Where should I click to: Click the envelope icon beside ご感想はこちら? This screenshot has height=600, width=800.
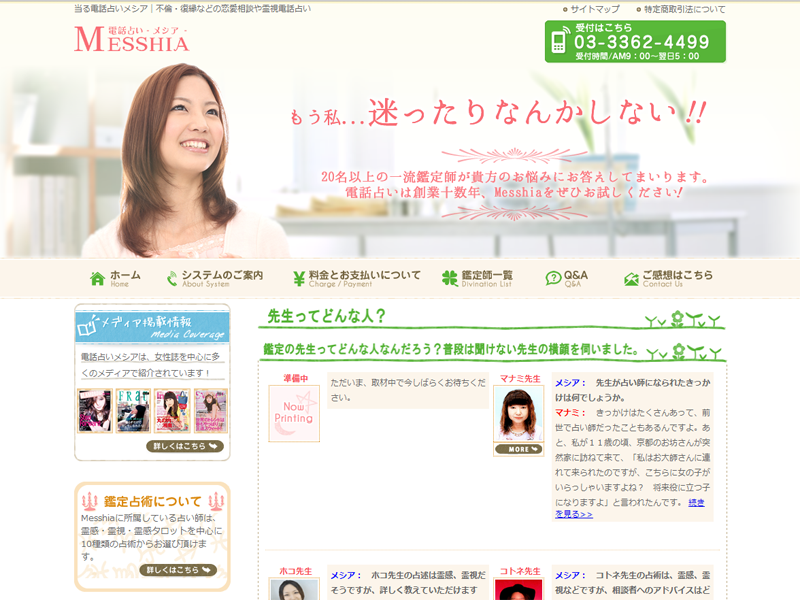(x=631, y=279)
